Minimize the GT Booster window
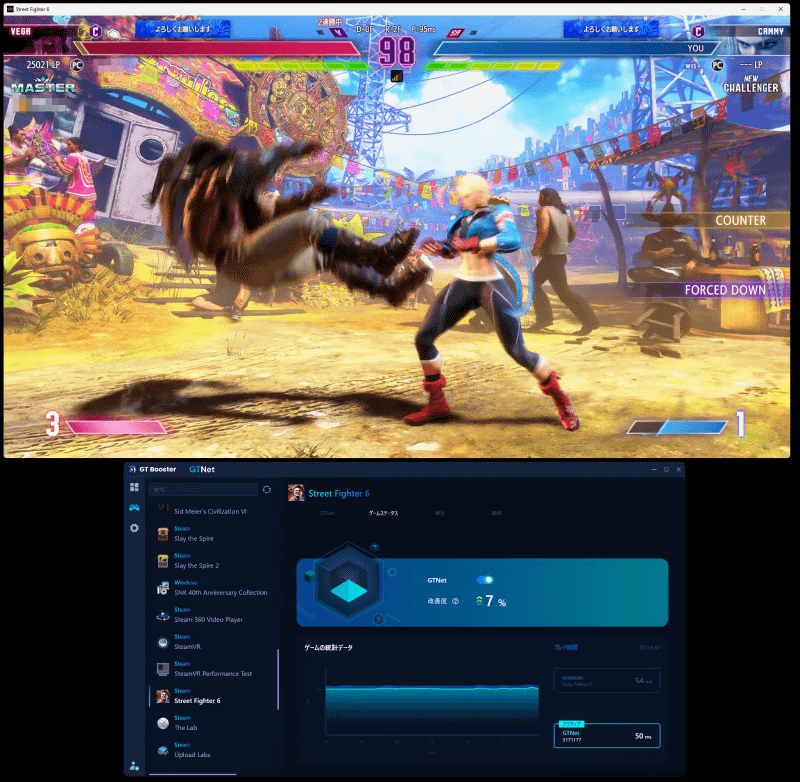The width and height of the screenshot is (800, 782). 654,469
